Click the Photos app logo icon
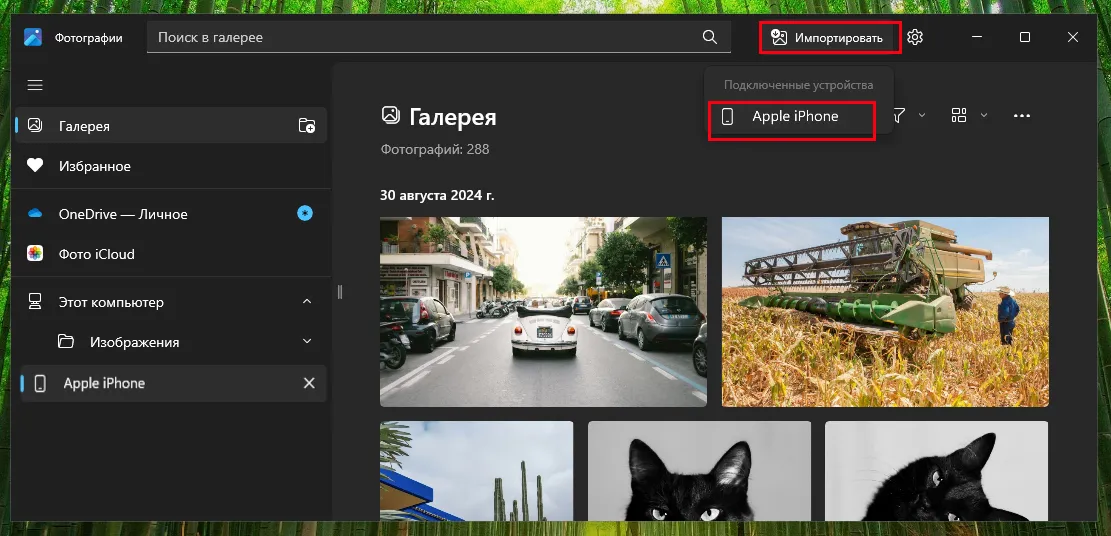The height and width of the screenshot is (536, 1111). 33,38
